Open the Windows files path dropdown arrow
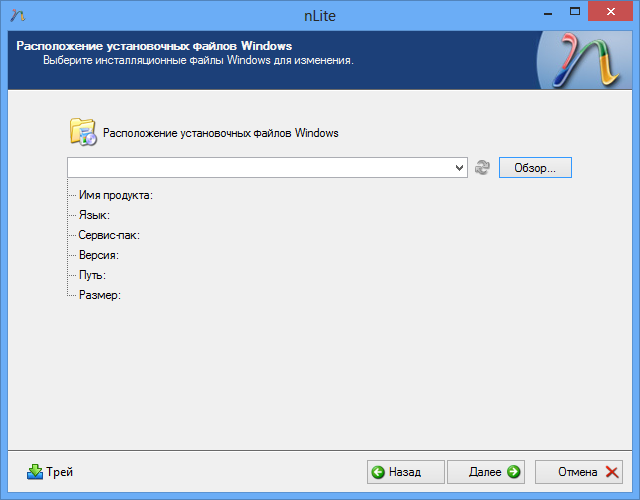Viewport: 640px width, 500px height. coord(459,168)
